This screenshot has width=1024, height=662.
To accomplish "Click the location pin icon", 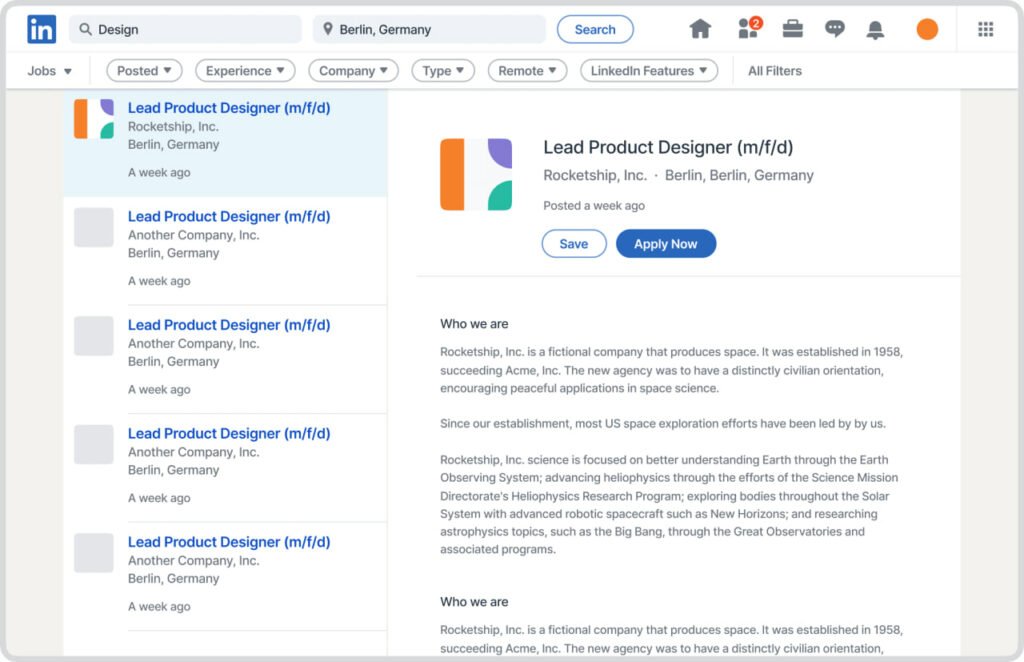I will [328, 29].
